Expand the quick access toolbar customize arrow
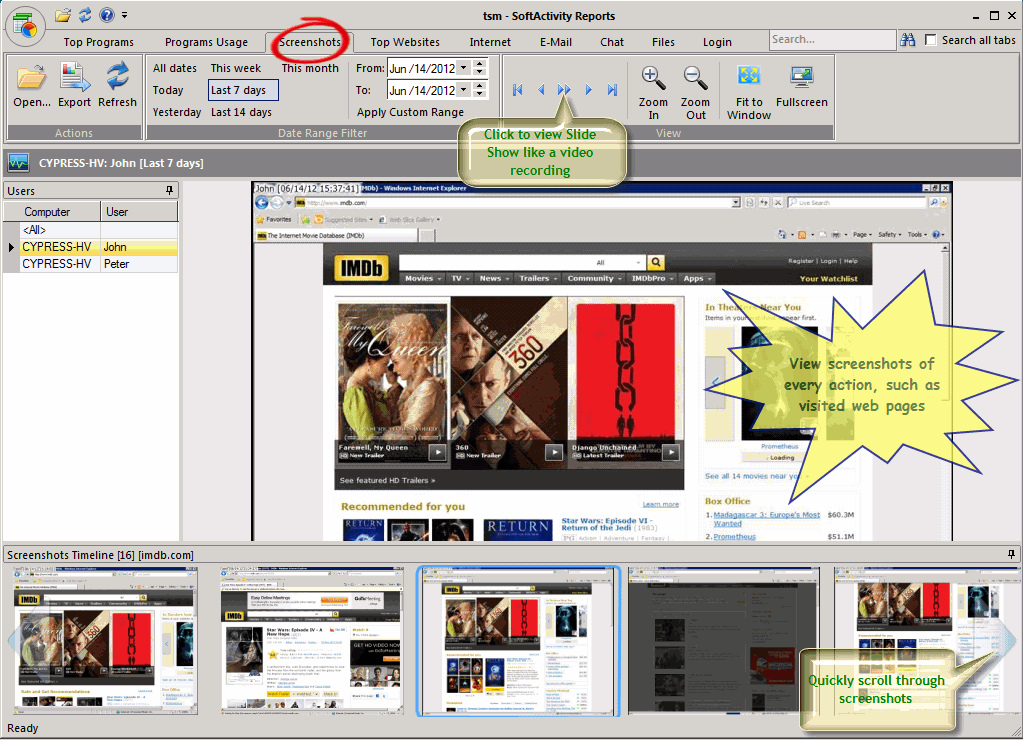The image size is (1023, 740). [125, 15]
